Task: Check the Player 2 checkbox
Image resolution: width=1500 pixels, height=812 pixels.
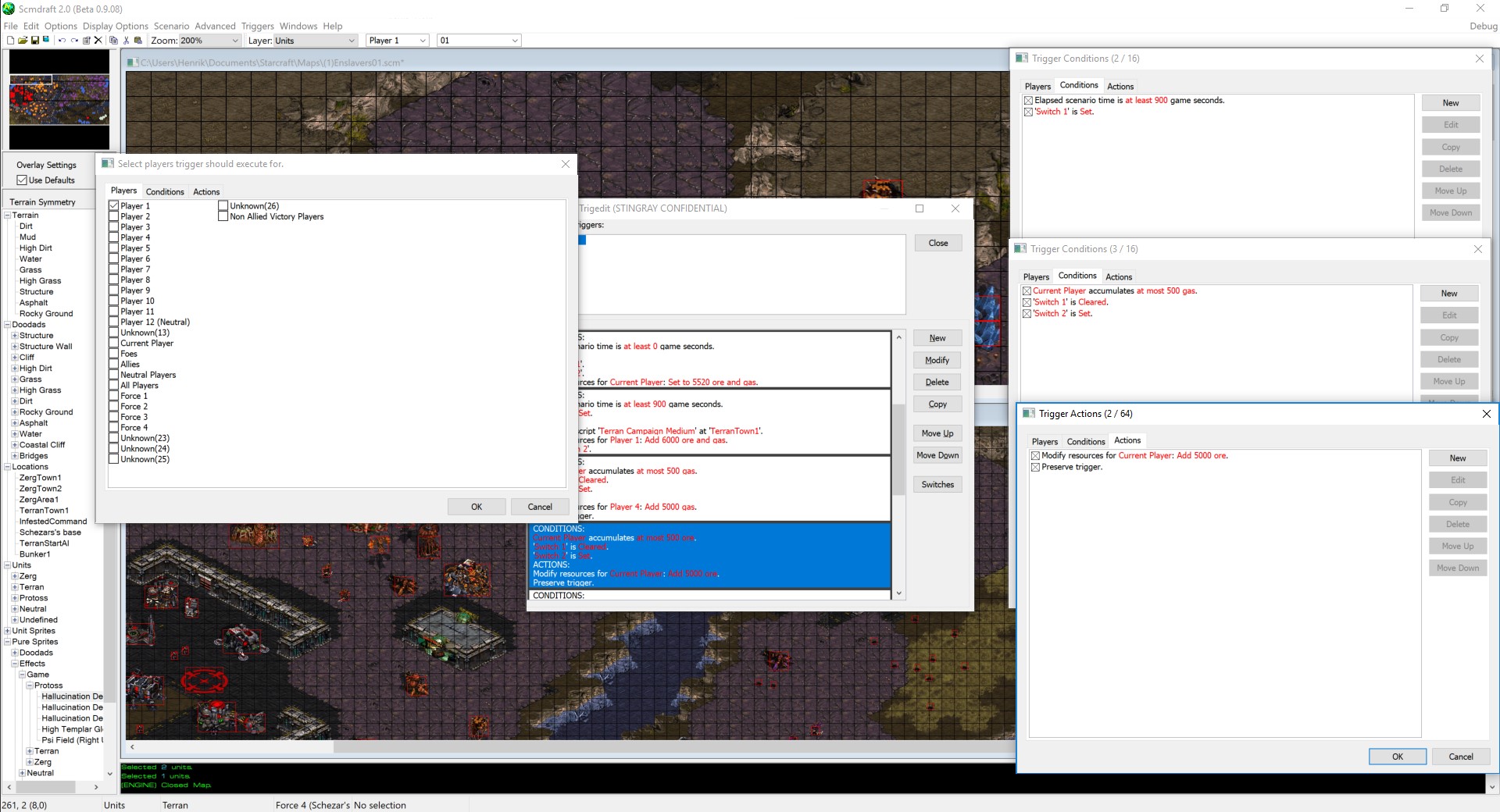Action: pyautogui.click(x=114, y=217)
